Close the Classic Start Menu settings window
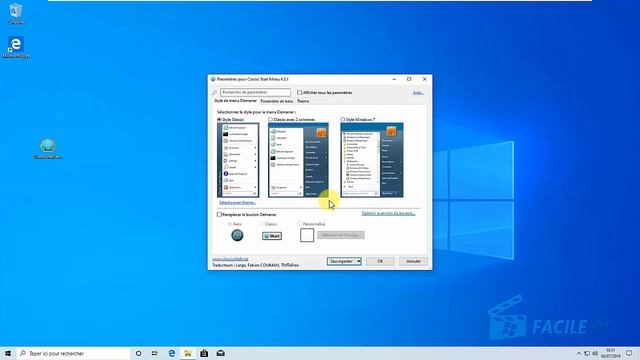Image resolution: width=640 pixels, height=360 pixels. point(424,79)
